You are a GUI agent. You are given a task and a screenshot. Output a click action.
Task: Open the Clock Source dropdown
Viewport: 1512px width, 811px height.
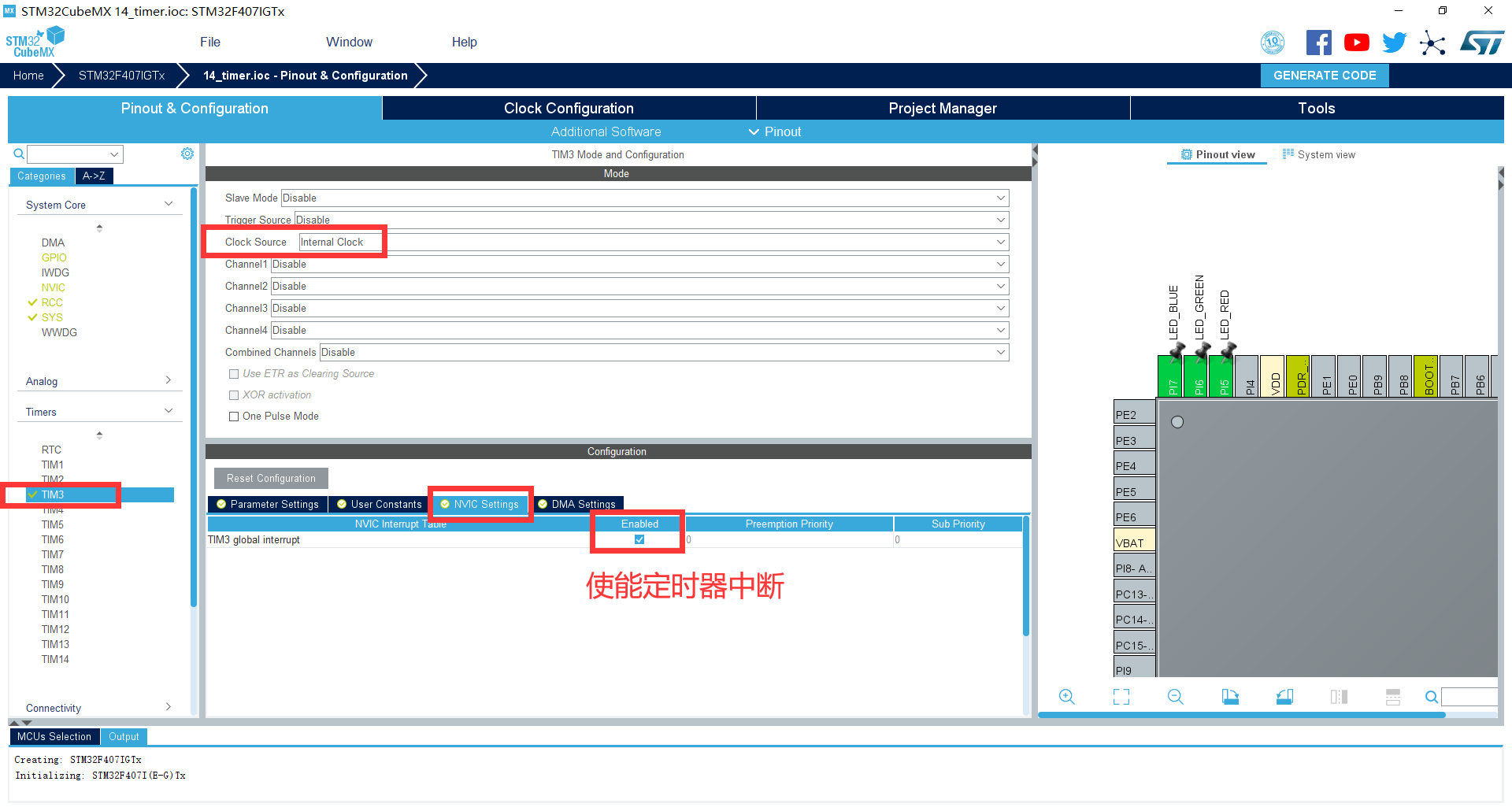[x=654, y=243]
